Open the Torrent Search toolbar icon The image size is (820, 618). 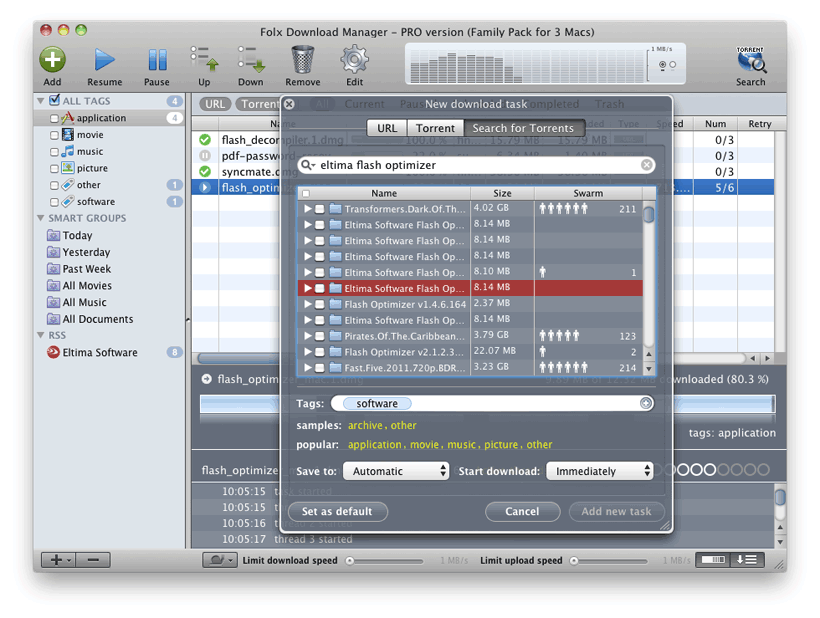click(x=751, y=60)
